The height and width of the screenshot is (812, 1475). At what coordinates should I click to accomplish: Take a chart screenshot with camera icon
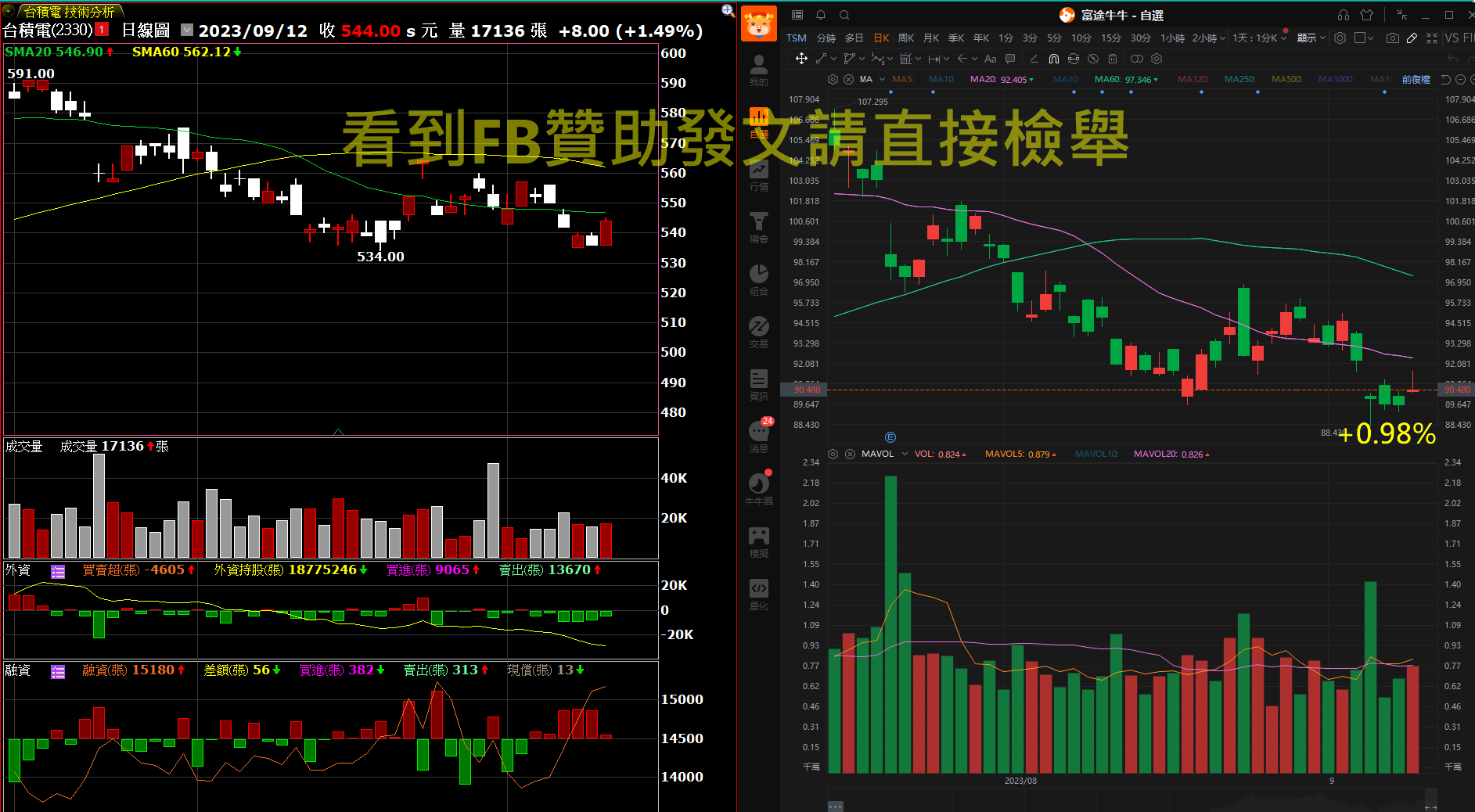[x=1392, y=38]
